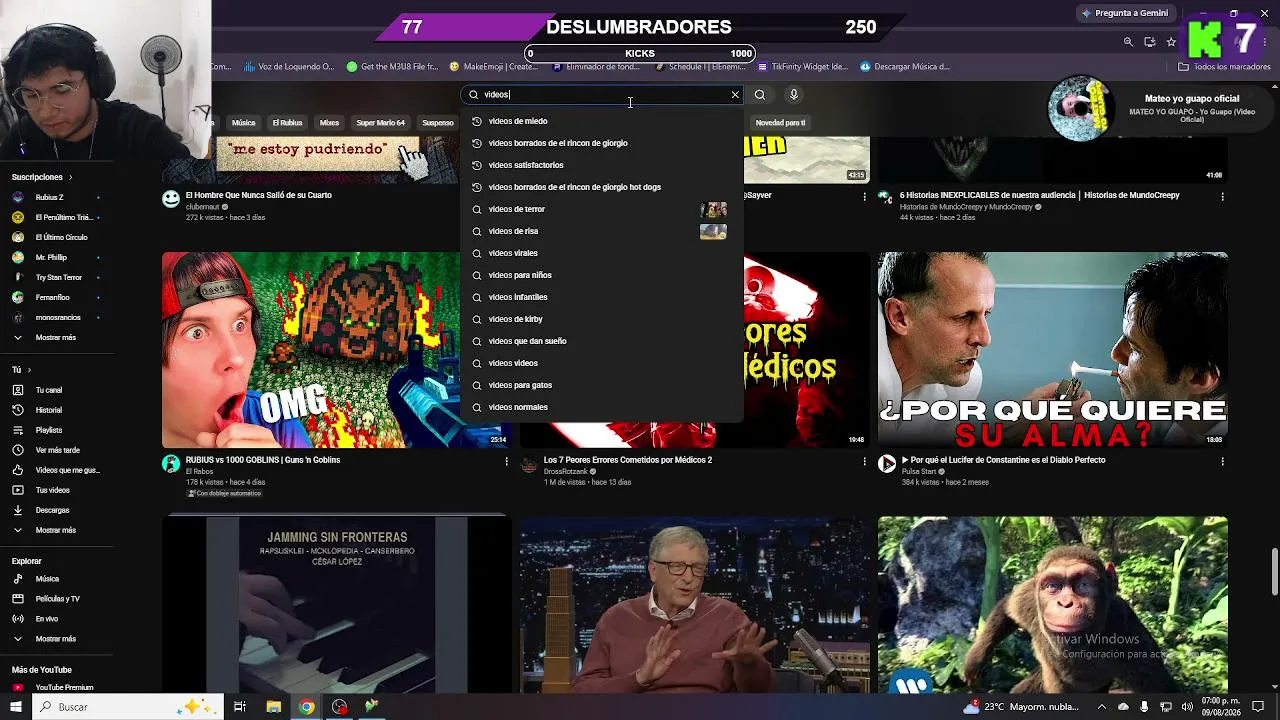Image resolution: width=1280 pixels, height=720 pixels.
Task: Select suggestion 'videos satisfactorios'
Action: pyautogui.click(x=601, y=165)
